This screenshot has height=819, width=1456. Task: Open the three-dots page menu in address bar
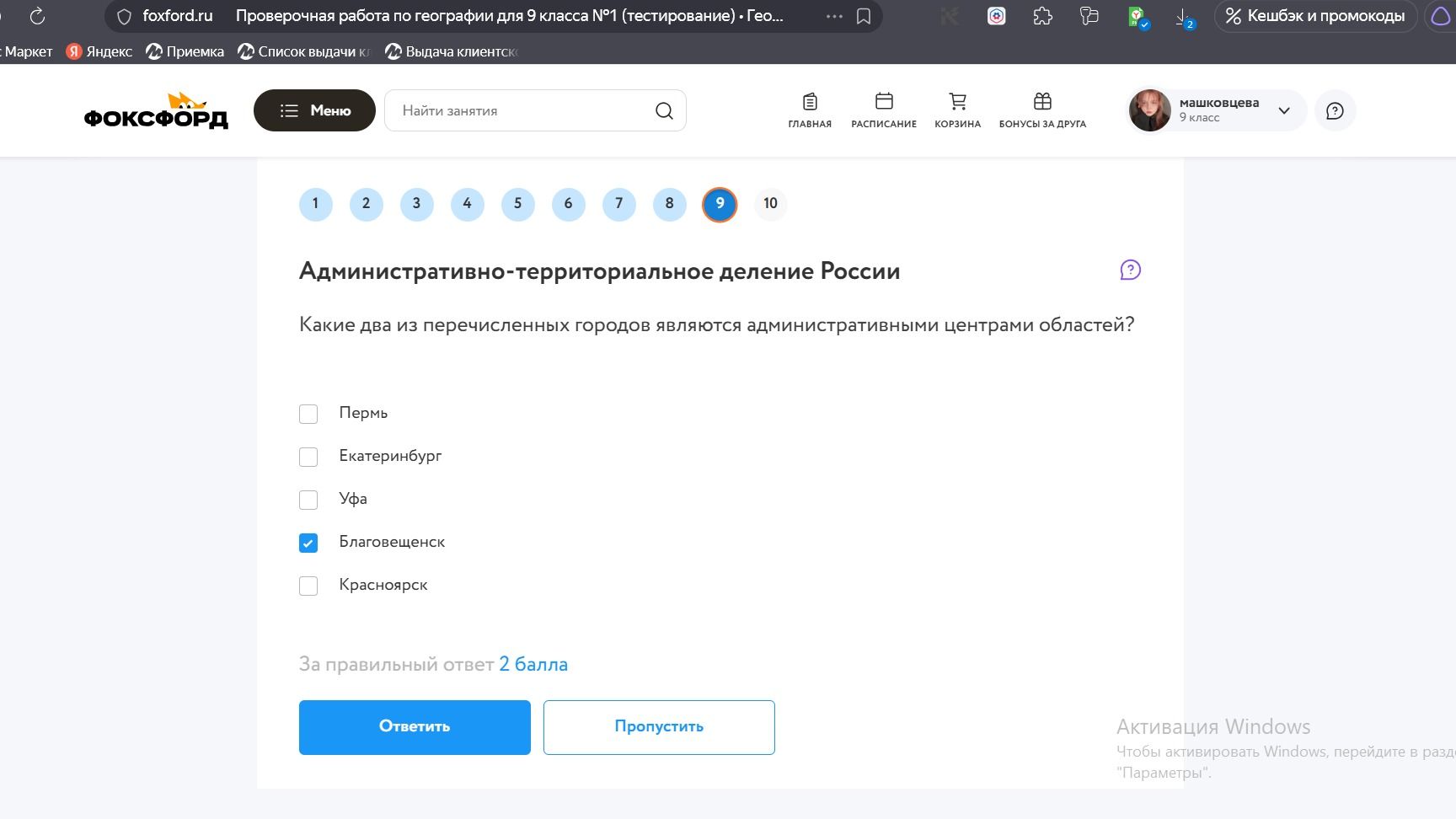point(834,16)
